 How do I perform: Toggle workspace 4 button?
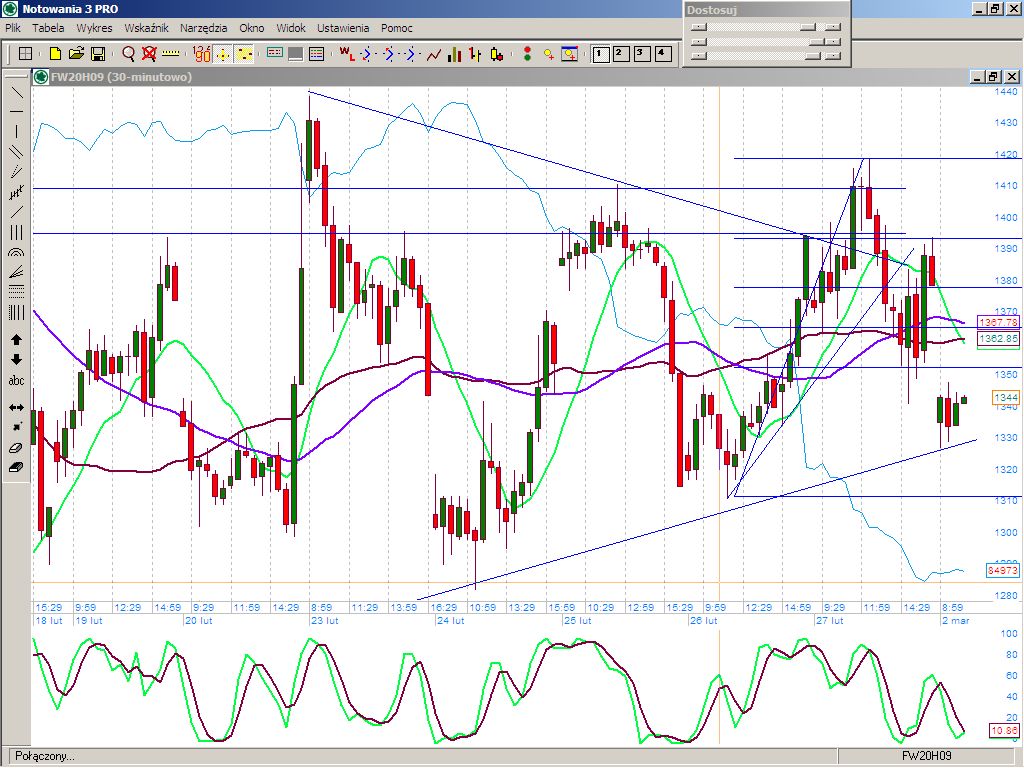(660, 54)
